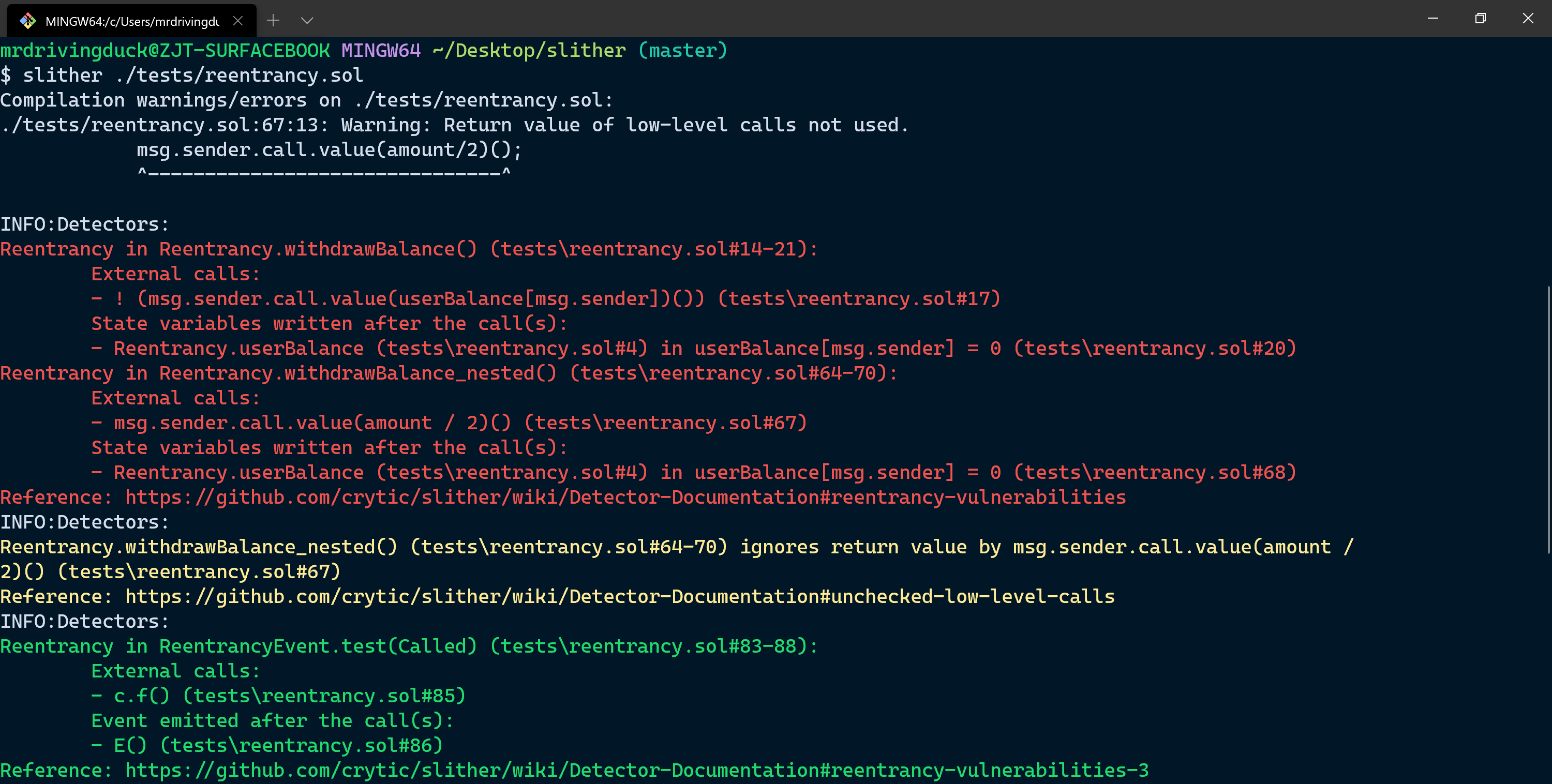
Task: Click 'Event emitted after the call(s):' line
Action: pyautogui.click(x=272, y=721)
